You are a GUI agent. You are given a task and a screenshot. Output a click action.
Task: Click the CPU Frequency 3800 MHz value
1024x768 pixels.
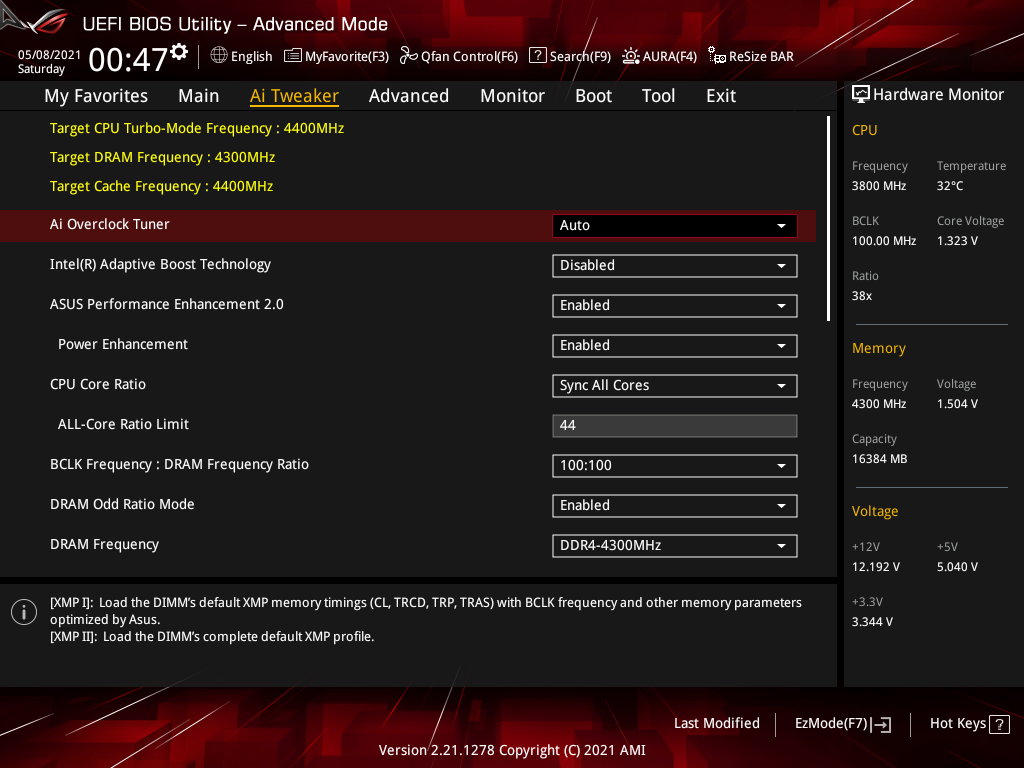879,186
